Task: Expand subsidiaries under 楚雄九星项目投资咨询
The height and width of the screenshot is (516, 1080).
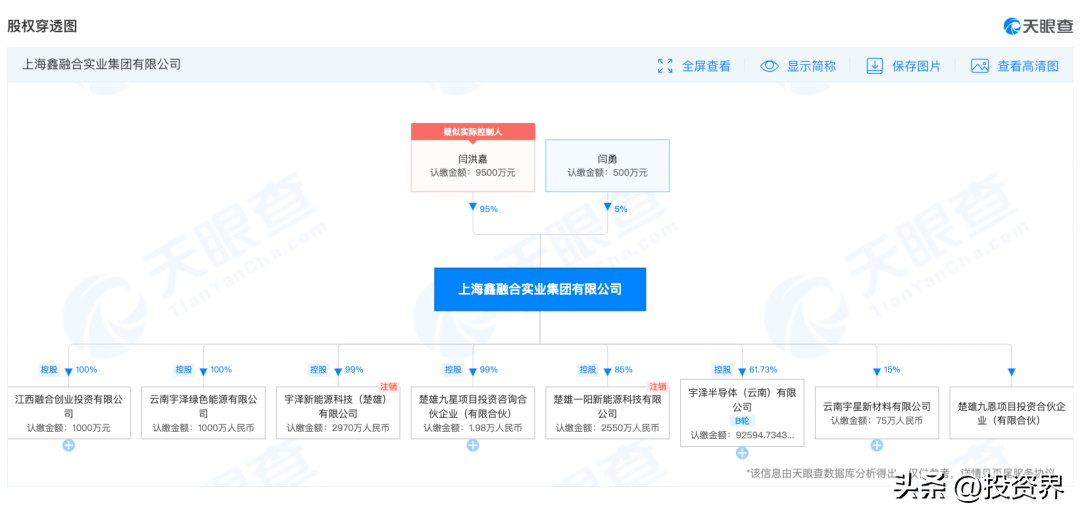Action: pos(472,445)
